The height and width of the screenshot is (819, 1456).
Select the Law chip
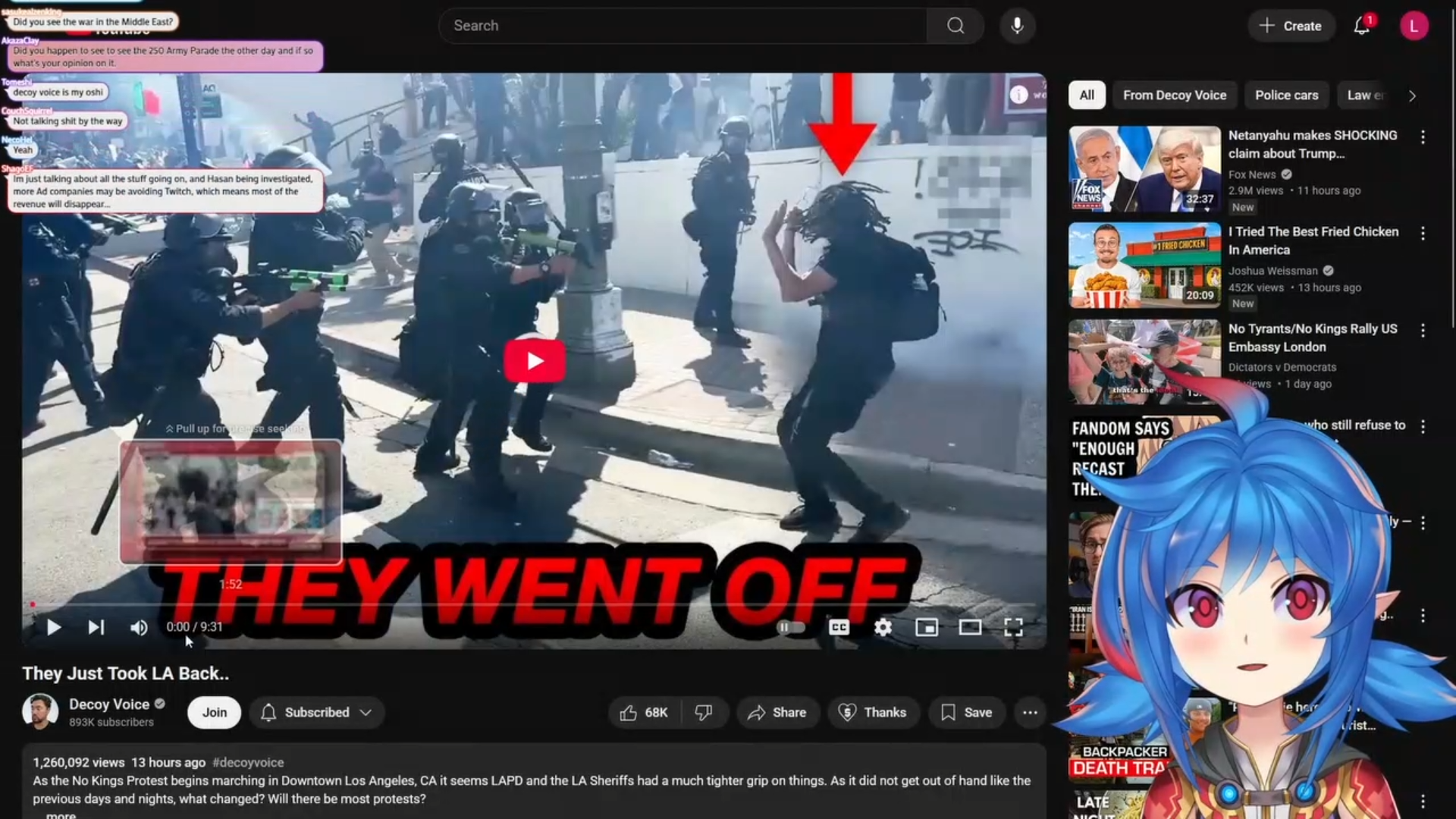click(1365, 95)
